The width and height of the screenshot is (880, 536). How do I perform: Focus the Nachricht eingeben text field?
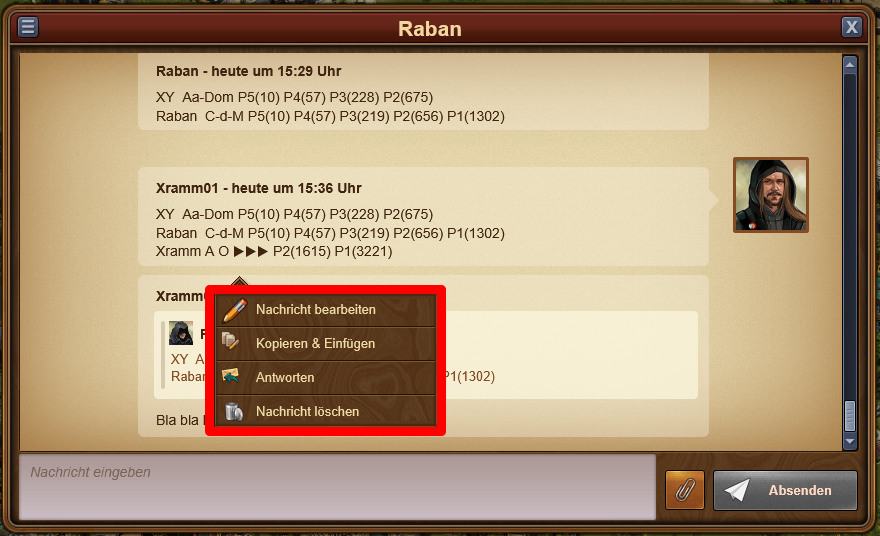(x=337, y=487)
